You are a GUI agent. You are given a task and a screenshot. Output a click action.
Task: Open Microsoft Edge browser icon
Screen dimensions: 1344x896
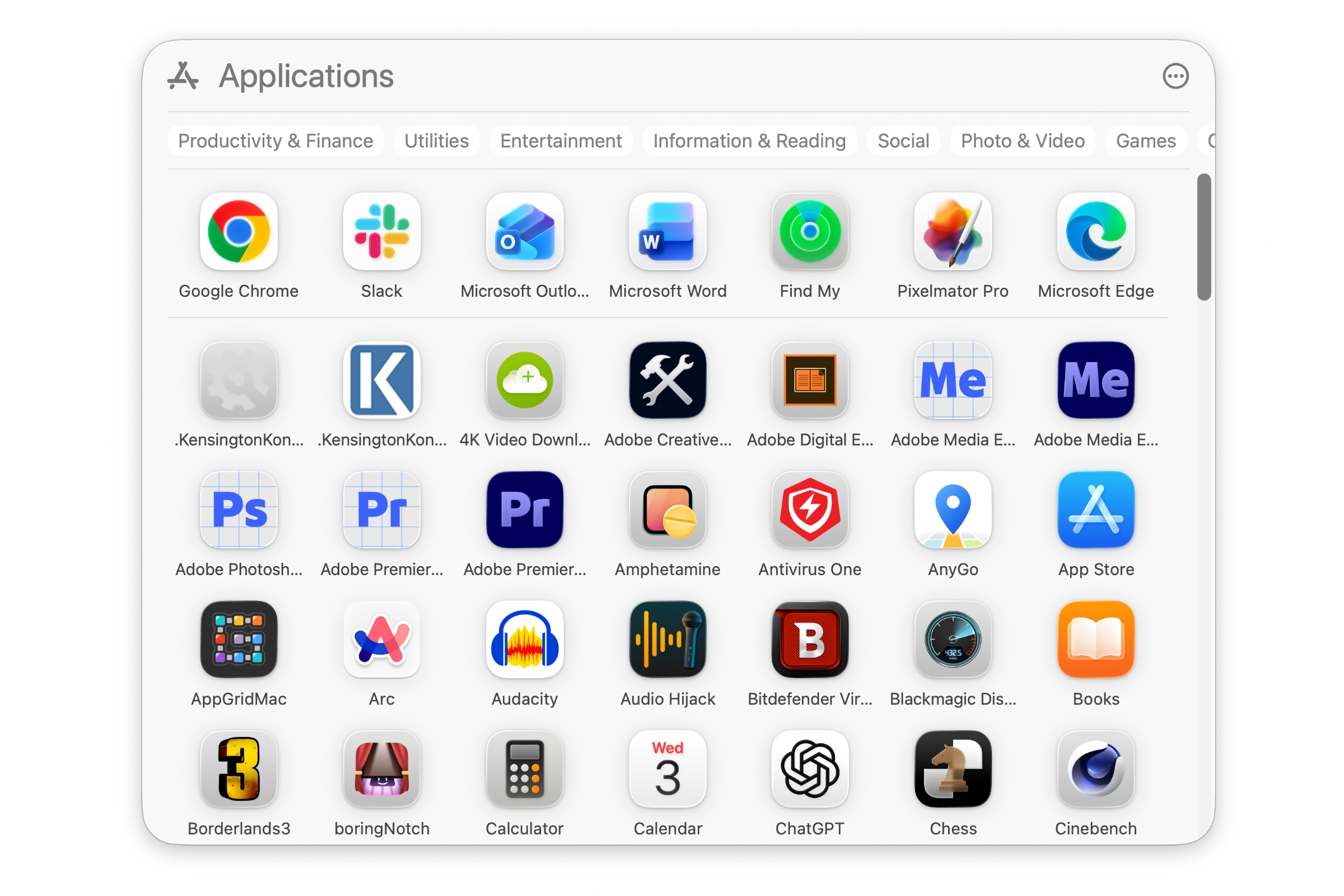pyautogui.click(x=1096, y=231)
